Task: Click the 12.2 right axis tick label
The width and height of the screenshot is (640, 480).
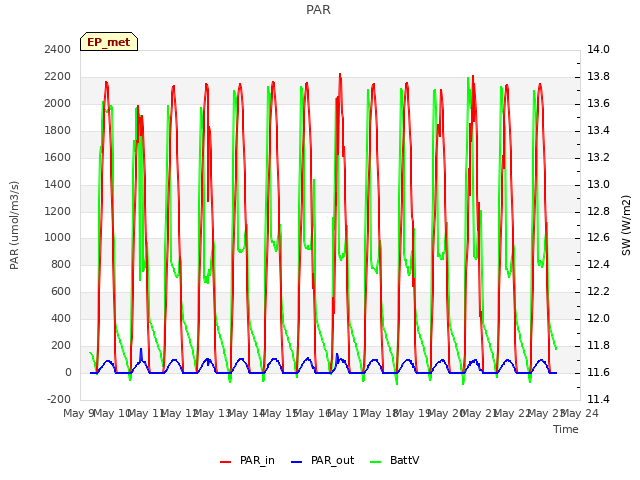Action: click(598, 292)
